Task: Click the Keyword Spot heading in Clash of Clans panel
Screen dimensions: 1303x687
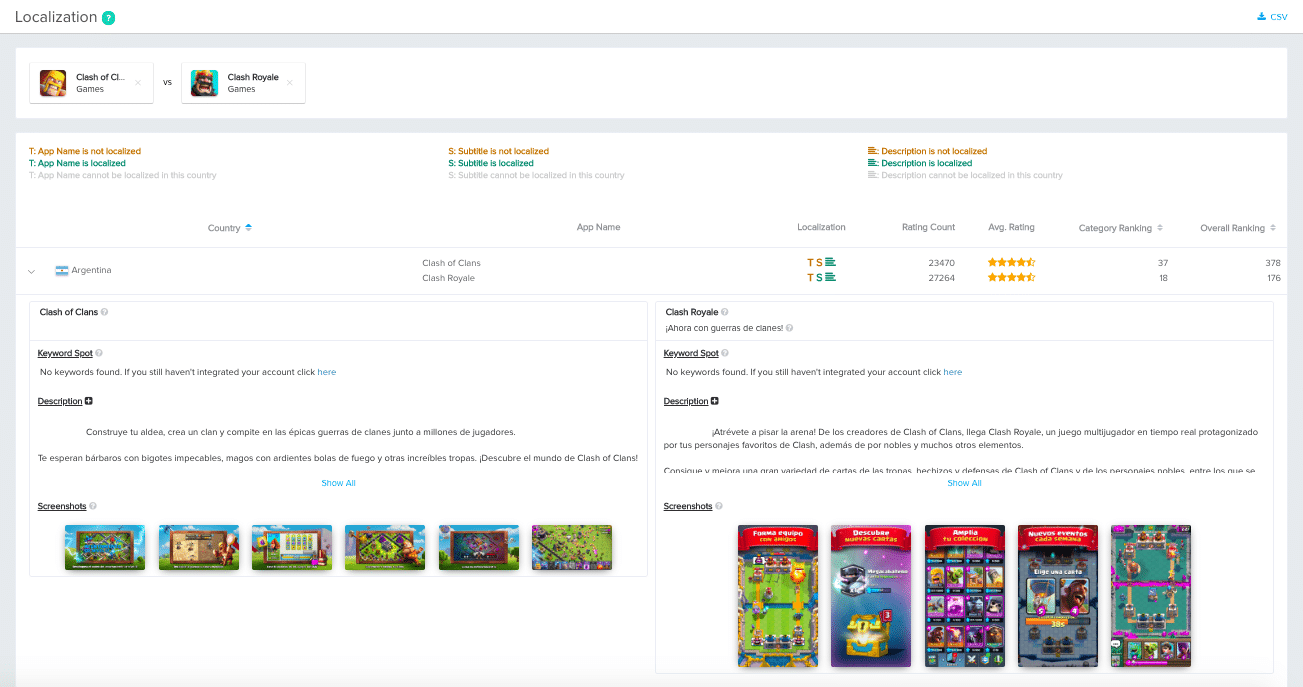Action: coord(65,353)
